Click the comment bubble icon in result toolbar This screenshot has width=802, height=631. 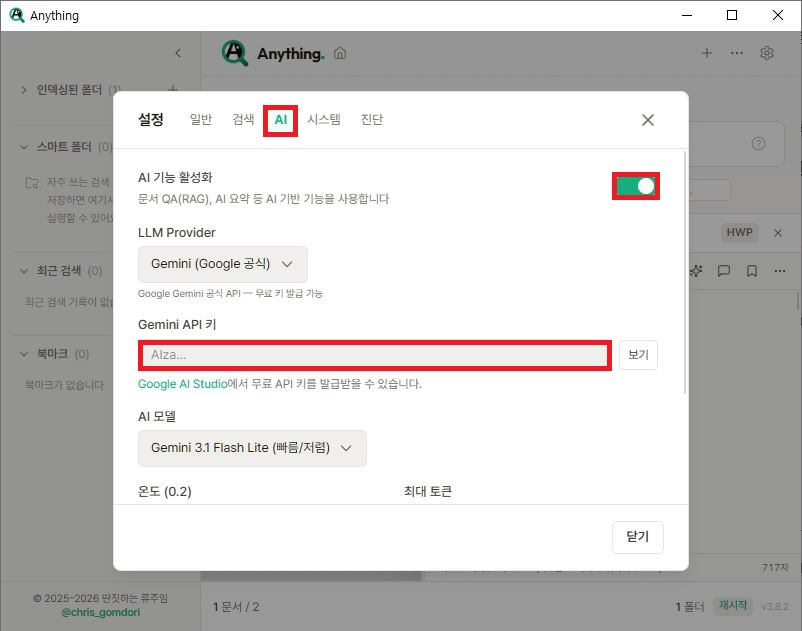pos(723,271)
